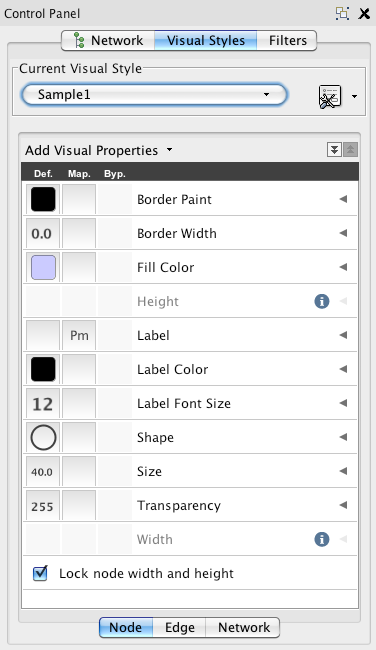Screen dimensions: 376x650
Task: Click Border Paint bypass cell
Action: point(114,199)
